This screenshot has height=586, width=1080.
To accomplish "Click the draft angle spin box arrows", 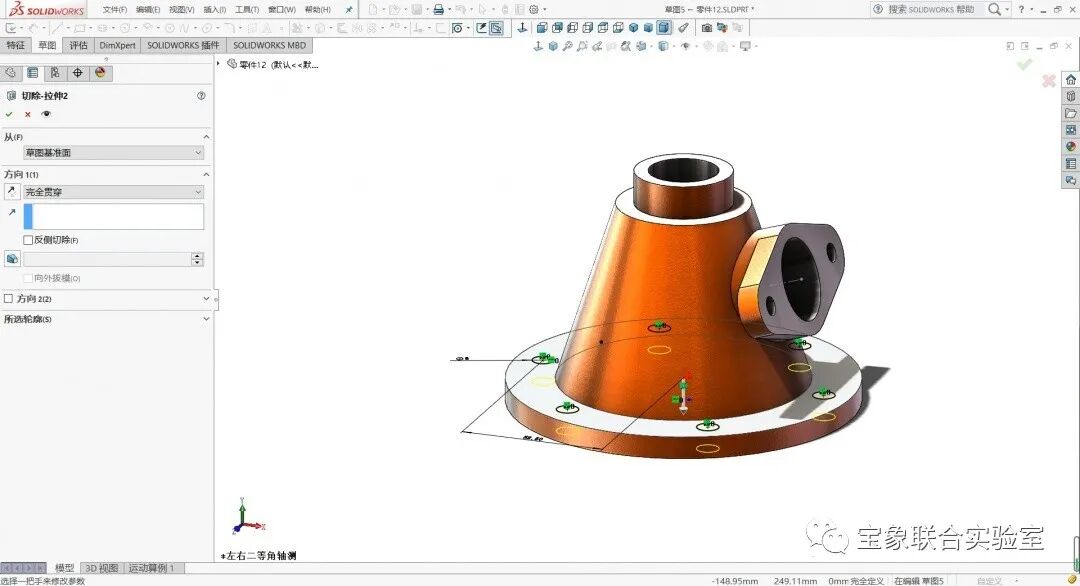I will tap(198, 259).
